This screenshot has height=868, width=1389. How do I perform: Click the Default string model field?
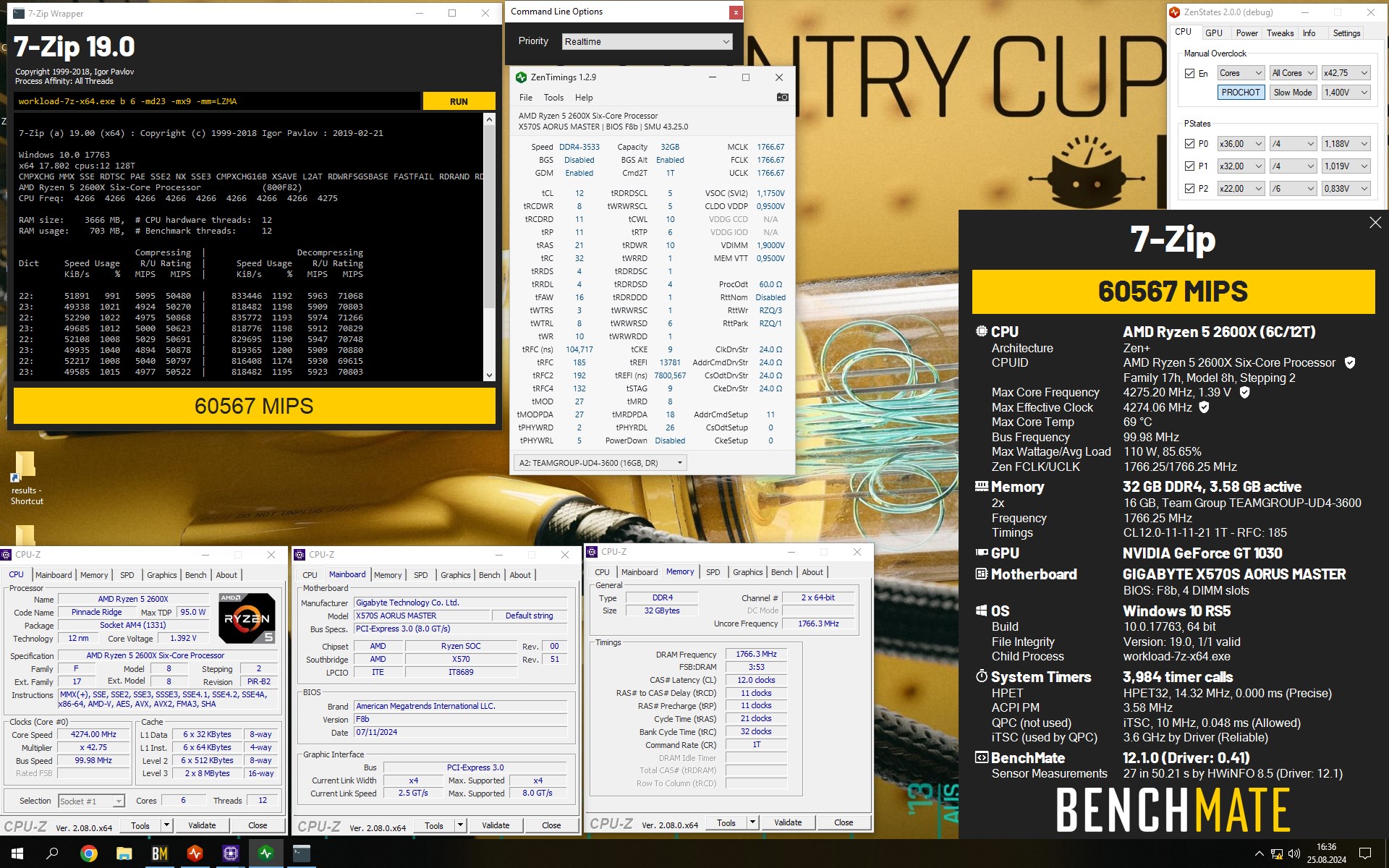tap(529, 616)
